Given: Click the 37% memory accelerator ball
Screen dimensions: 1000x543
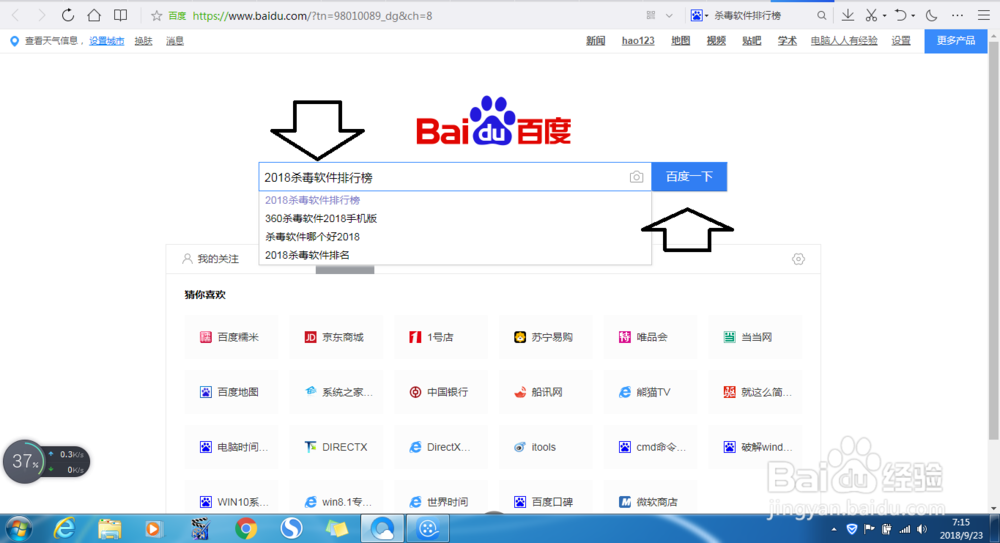Looking at the screenshot, I should coord(24,461).
